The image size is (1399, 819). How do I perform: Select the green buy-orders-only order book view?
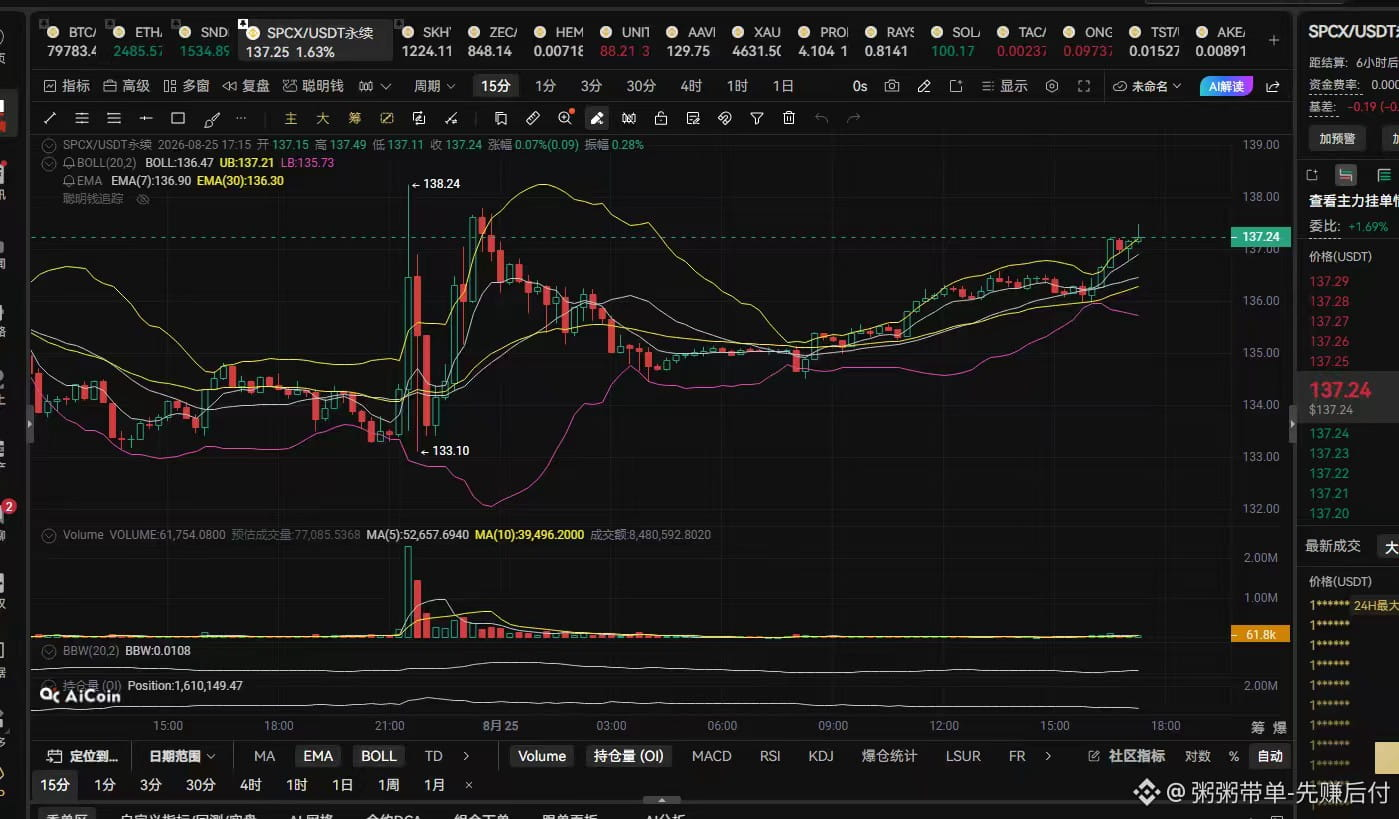(1384, 175)
